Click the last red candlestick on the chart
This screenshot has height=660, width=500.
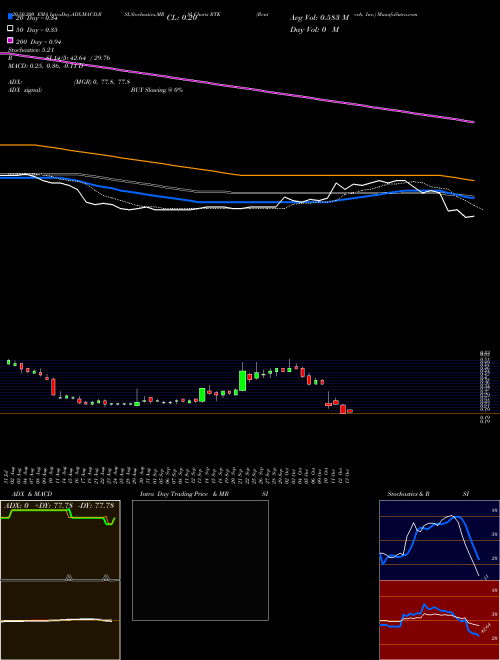tap(350, 410)
